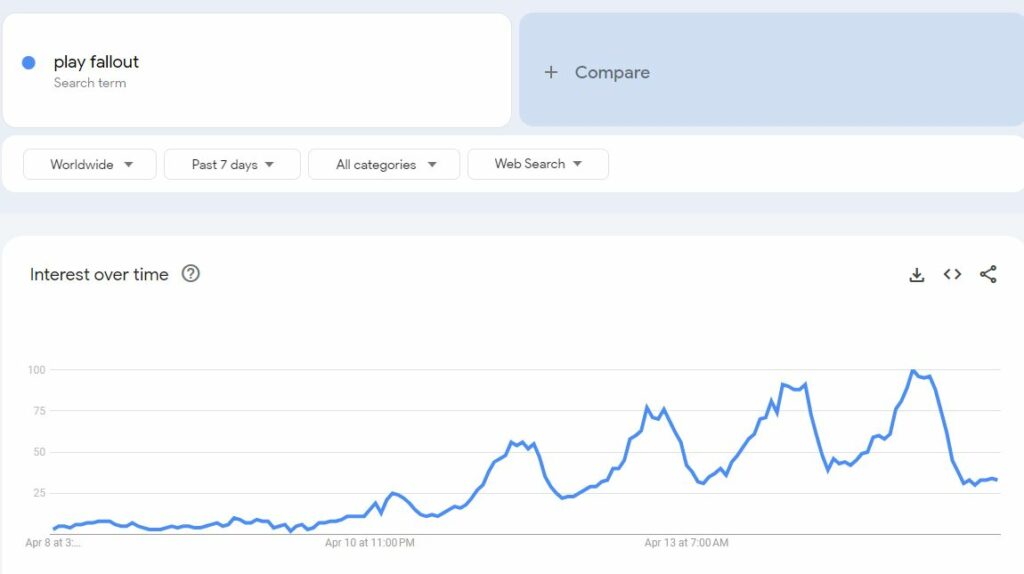Share the Interest over time chart
Image resolution: width=1024 pixels, height=574 pixels.
point(988,274)
